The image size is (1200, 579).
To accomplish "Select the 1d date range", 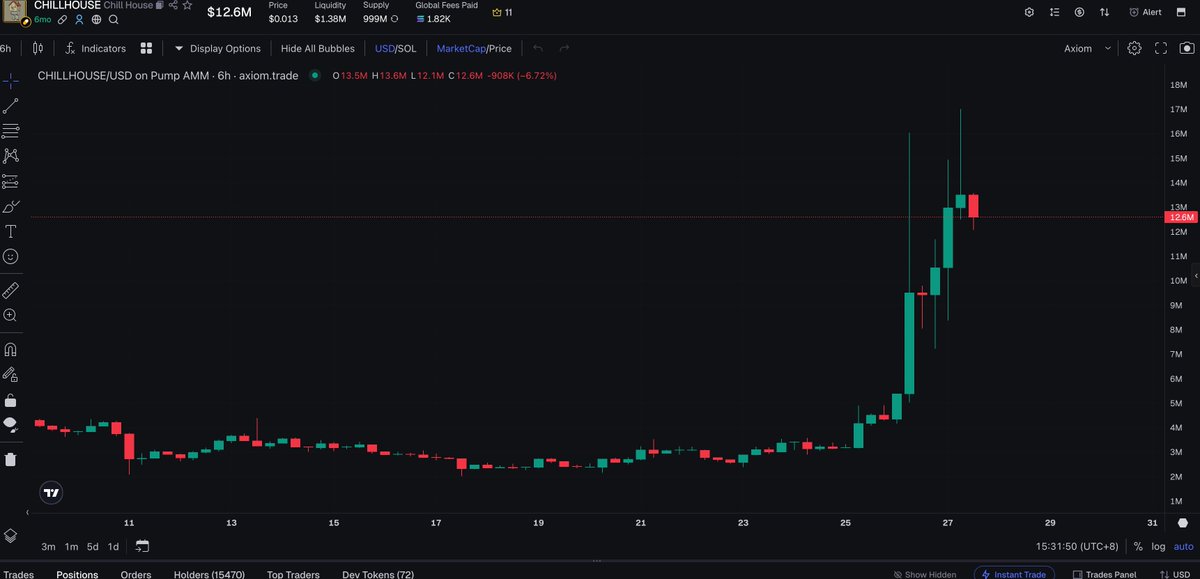I will (113, 547).
